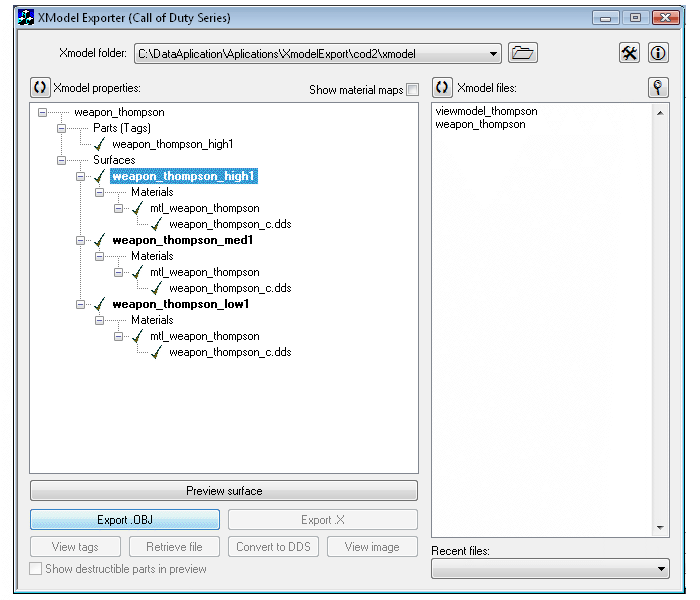Click the XModel Exporter title bar app icon
The height and width of the screenshot is (600, 700).
pos(26,17)
